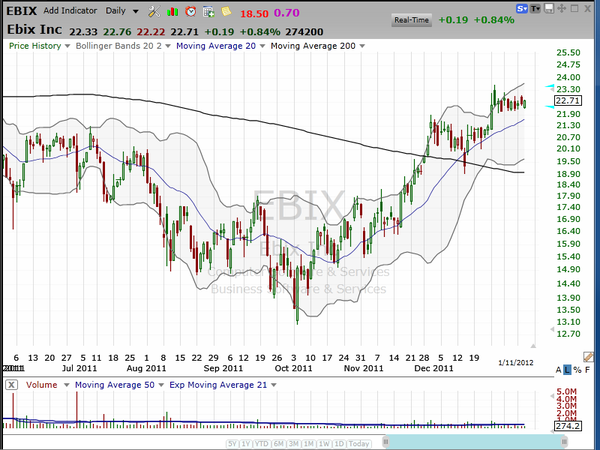This screenshot has height=450, width=600.
Task: Expand the Volume indicator dropdown
Action: tap(66, 385)
